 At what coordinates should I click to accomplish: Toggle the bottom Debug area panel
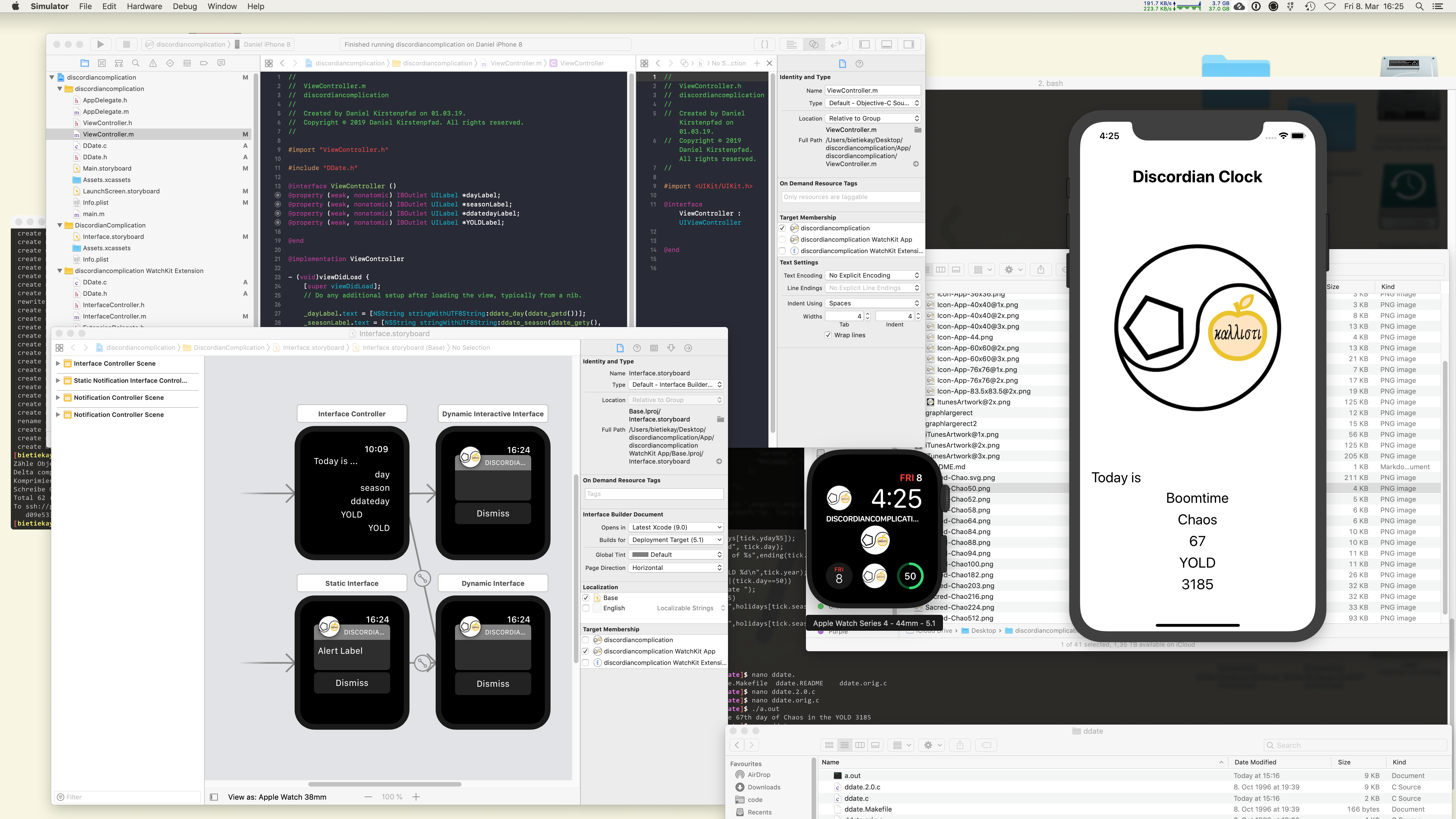(887, 44)
